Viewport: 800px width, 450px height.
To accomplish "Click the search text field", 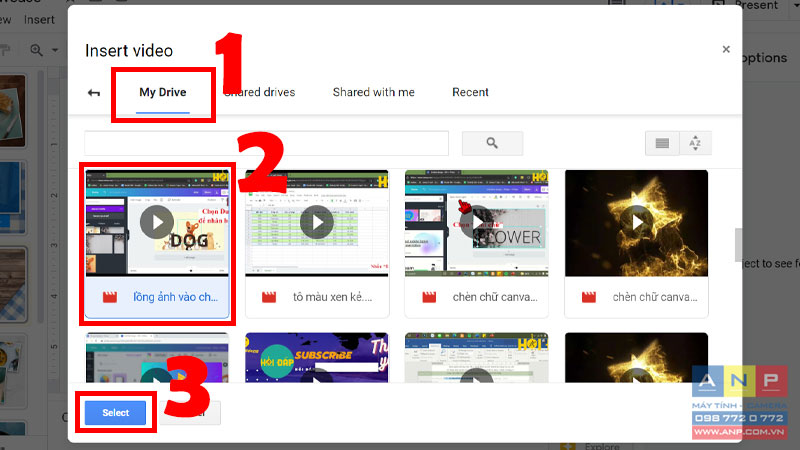I will click(266, 143).
